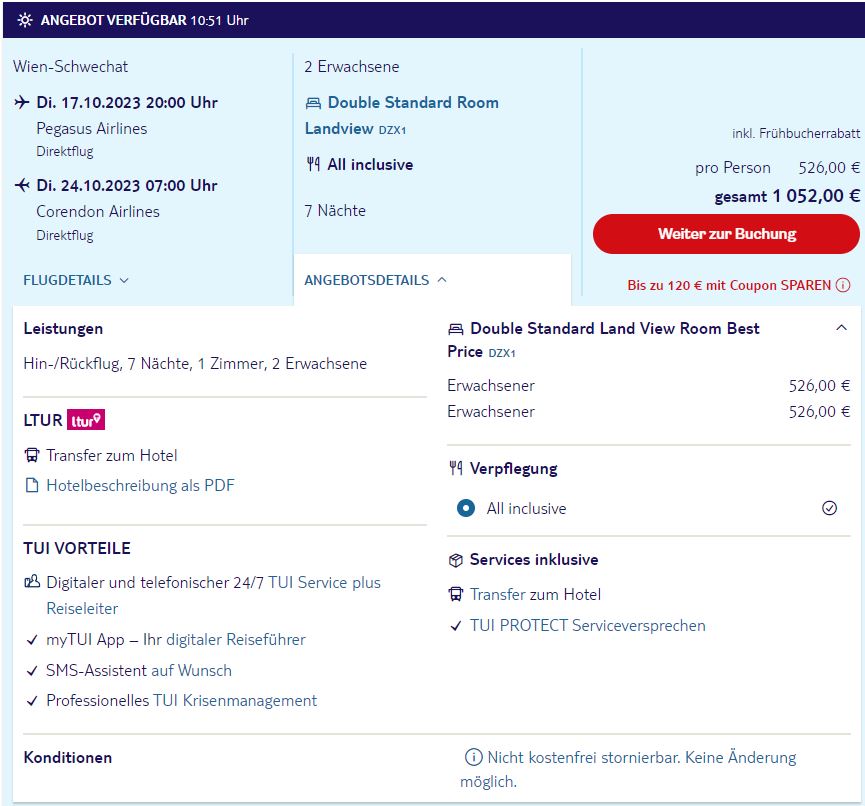Click the pro Person 526,00 € price
This screenshot has height=806, width=865.
point(777,168)
